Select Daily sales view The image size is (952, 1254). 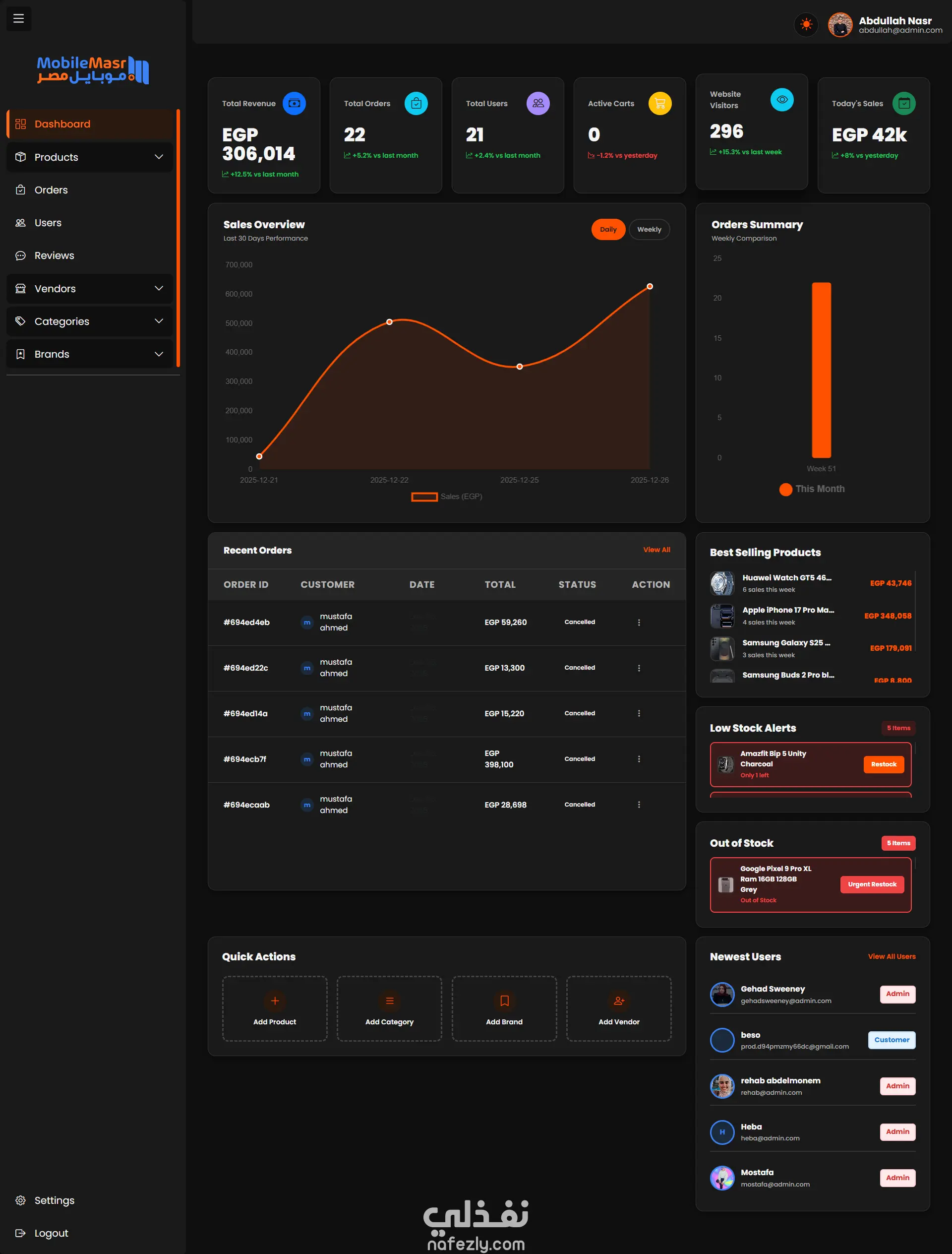pos(607,230)
